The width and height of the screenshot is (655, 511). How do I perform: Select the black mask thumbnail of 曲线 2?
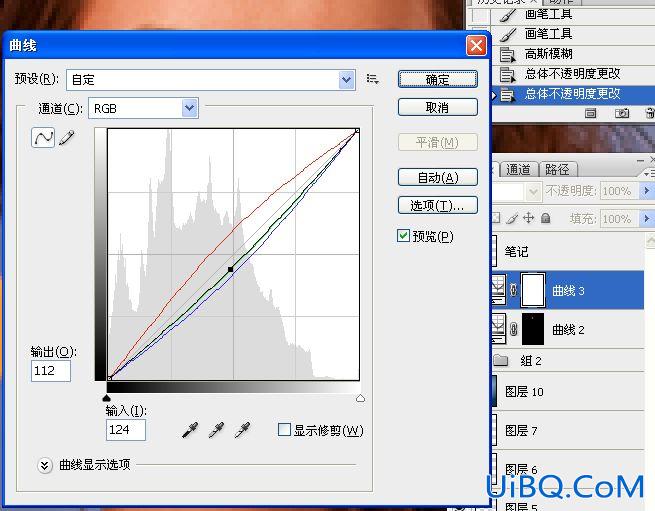coord(533,329)
